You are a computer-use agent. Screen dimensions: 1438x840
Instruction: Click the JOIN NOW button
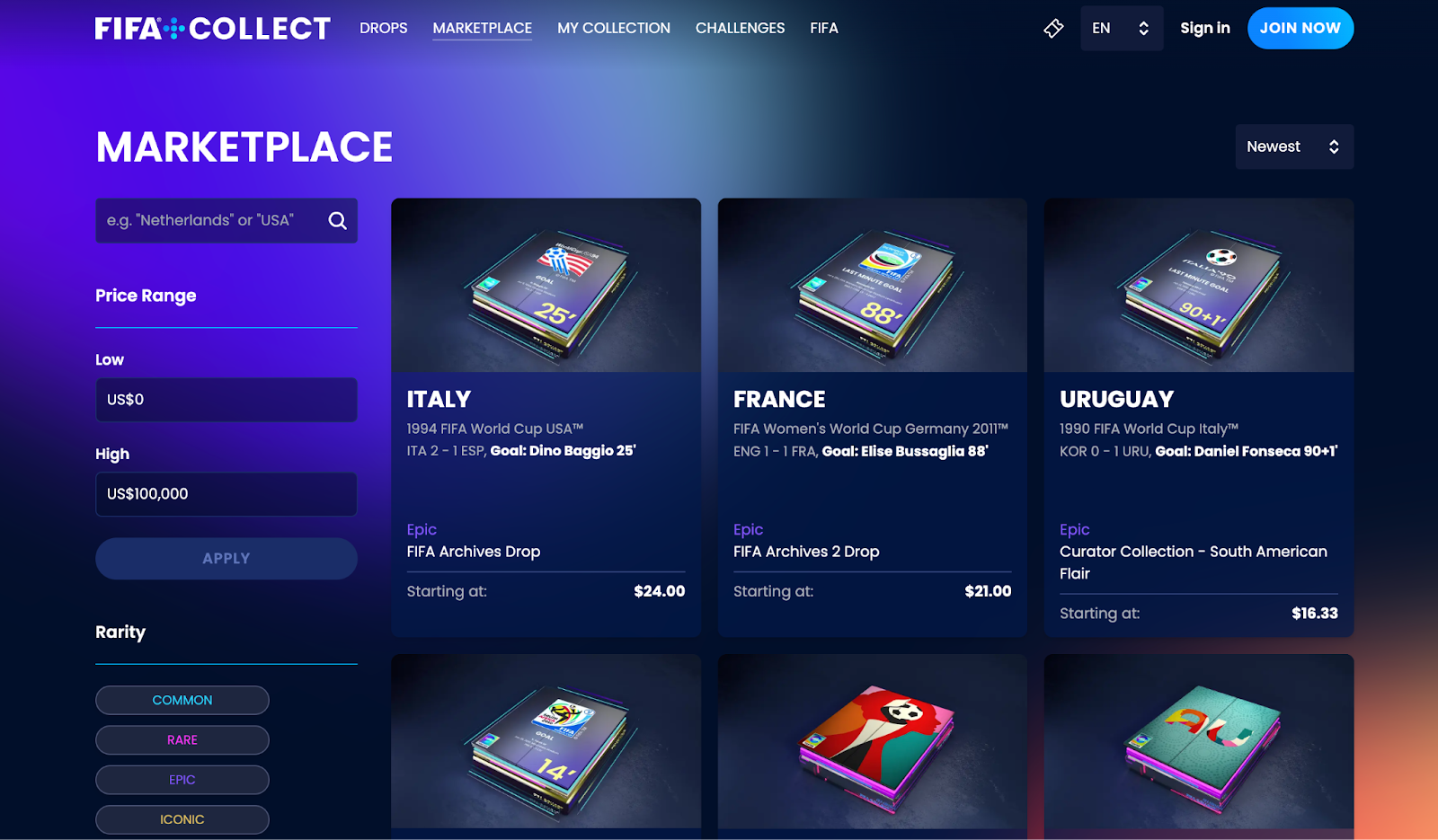[x=1300, y=28]
